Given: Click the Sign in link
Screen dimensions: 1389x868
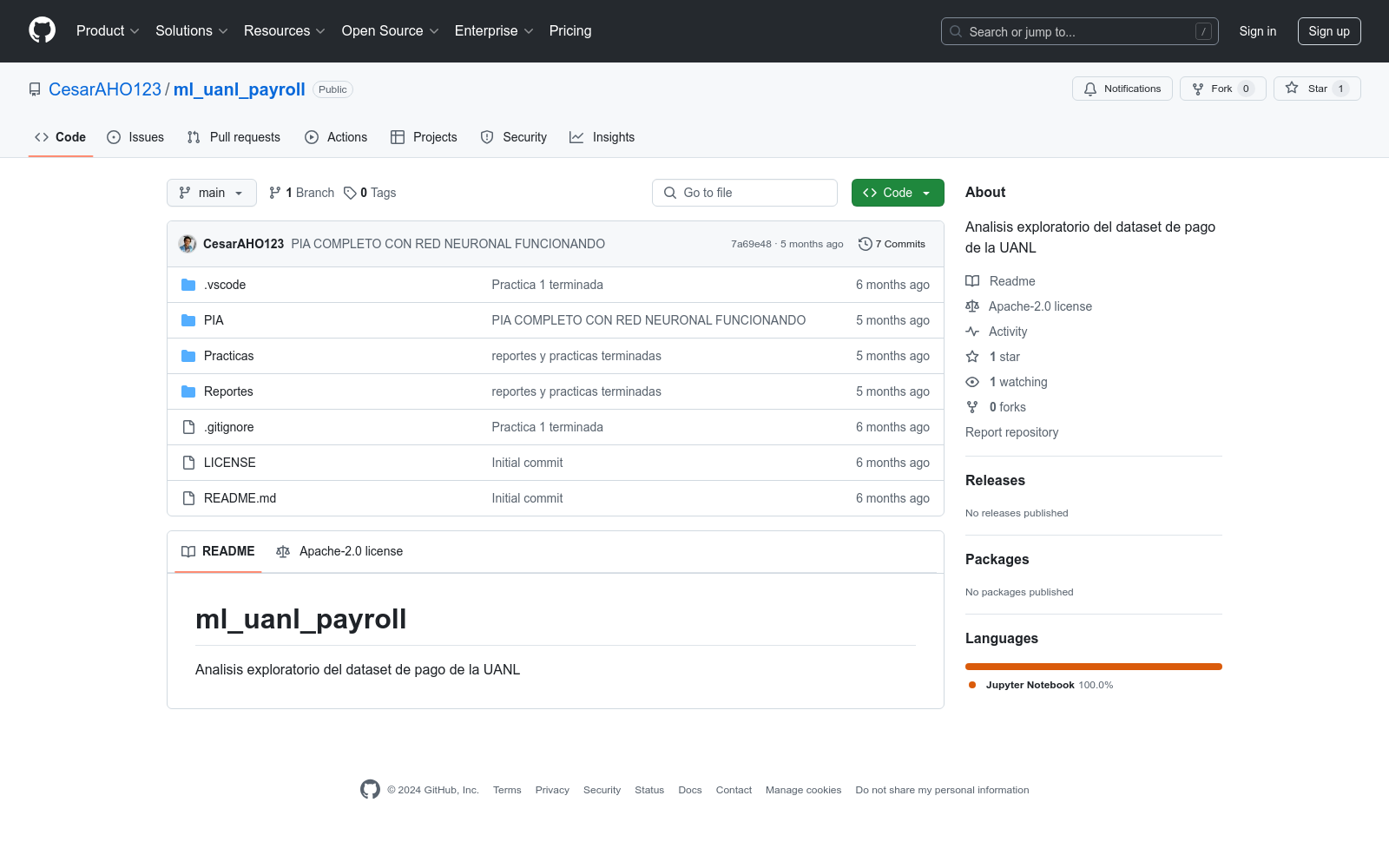Looking at the screenshot, I should tap(1258, 31).
